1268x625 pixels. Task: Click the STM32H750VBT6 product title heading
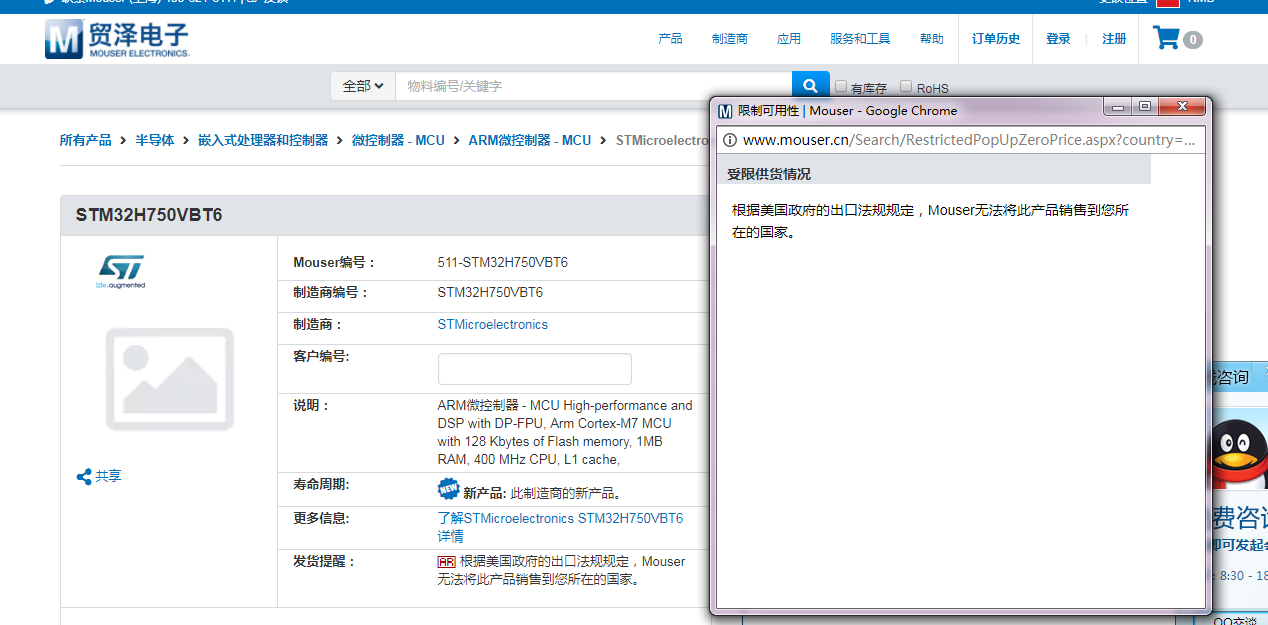149,215
